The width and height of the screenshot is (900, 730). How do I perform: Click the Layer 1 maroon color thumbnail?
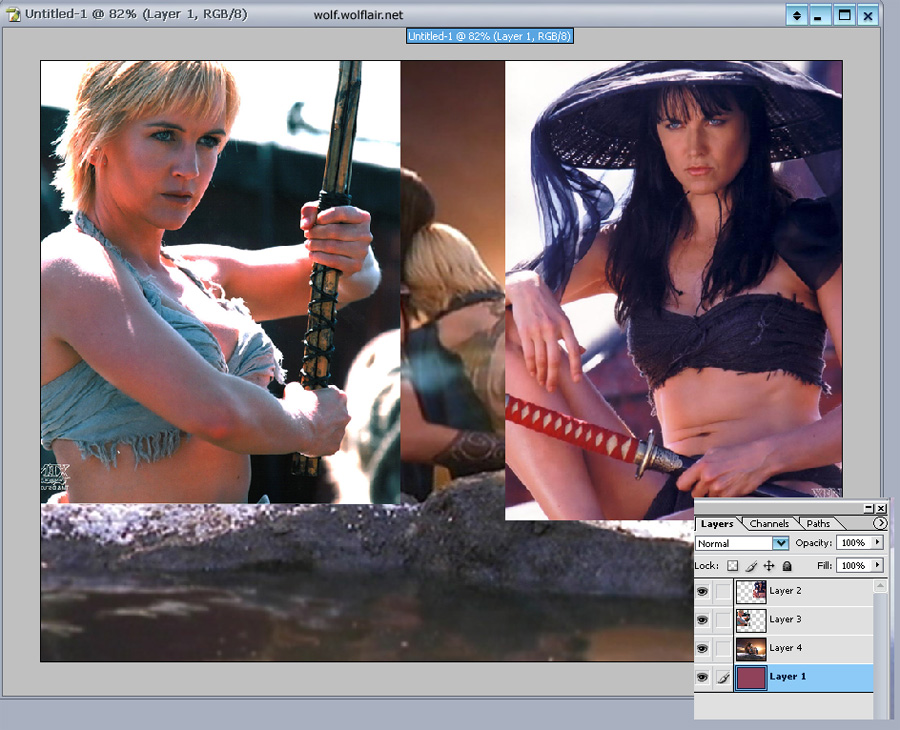coord(751,678)
